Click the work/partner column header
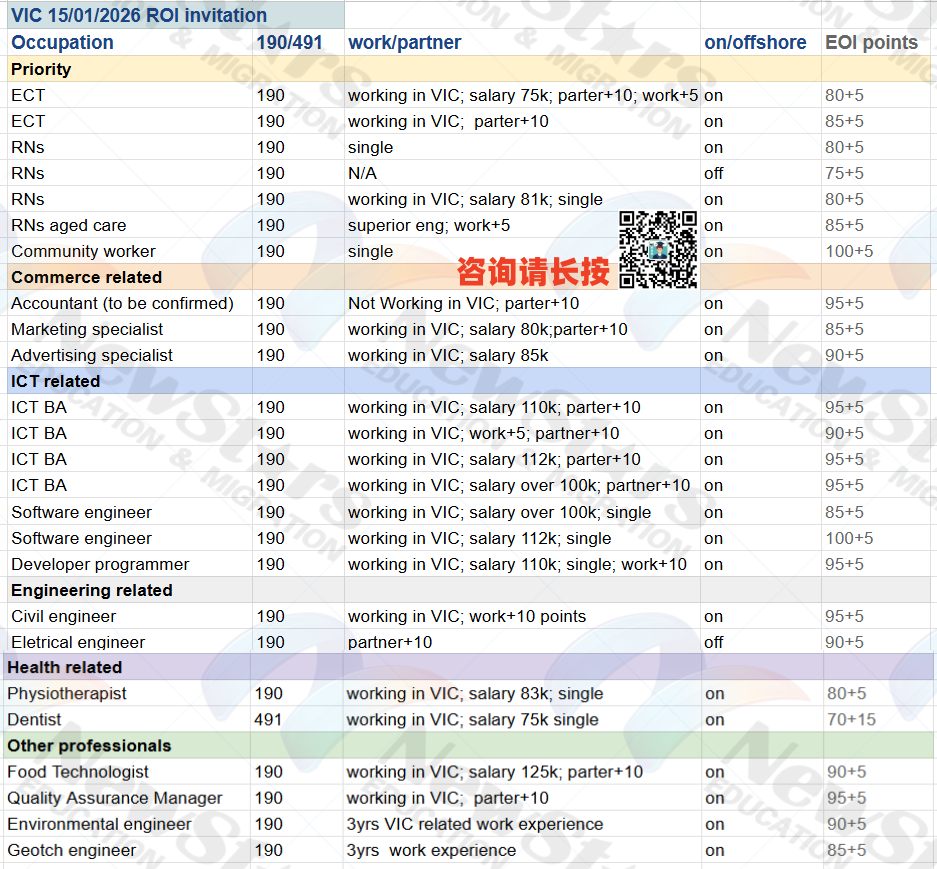The height and width of the screenshot is (869, 937). (x=405, y=42)
